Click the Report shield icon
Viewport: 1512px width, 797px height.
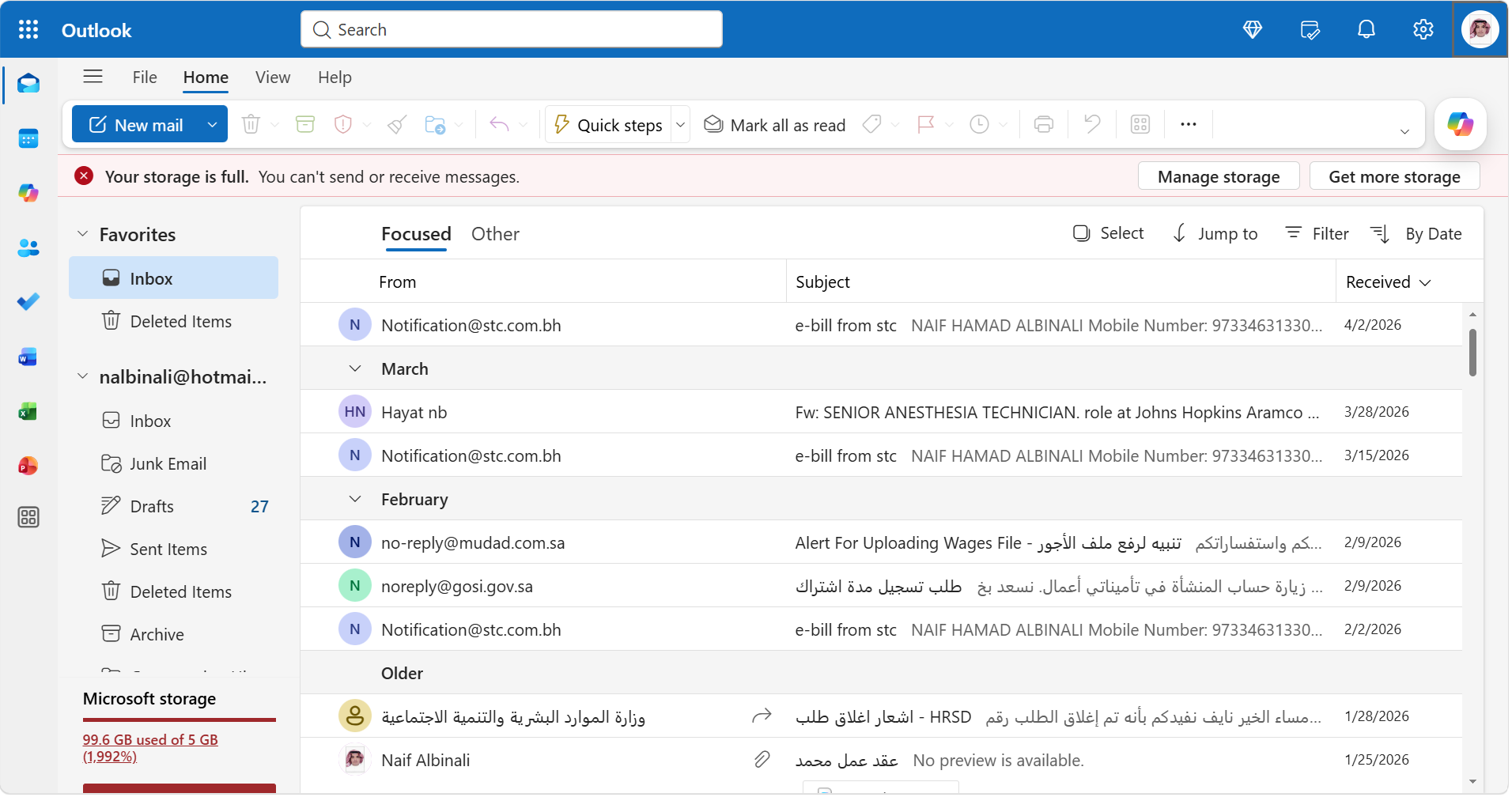343,124
